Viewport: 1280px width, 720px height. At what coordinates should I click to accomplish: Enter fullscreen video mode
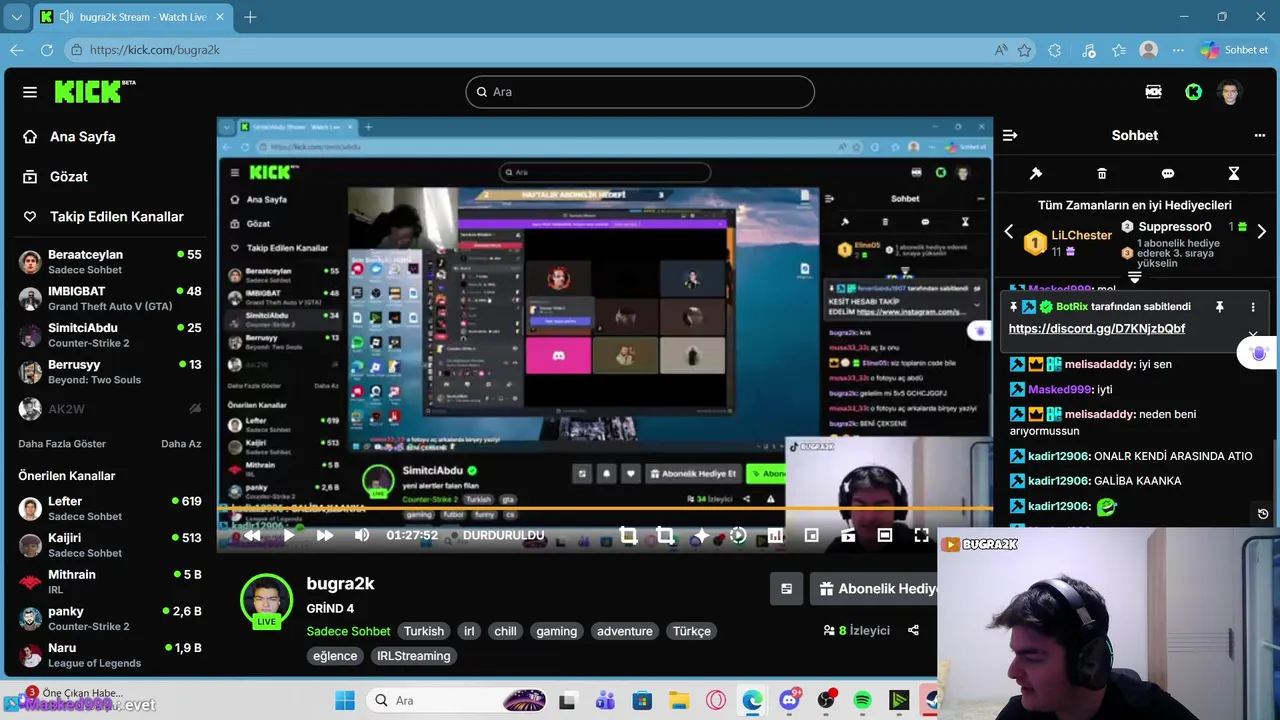pyautogui.click(x=921, y=535)
